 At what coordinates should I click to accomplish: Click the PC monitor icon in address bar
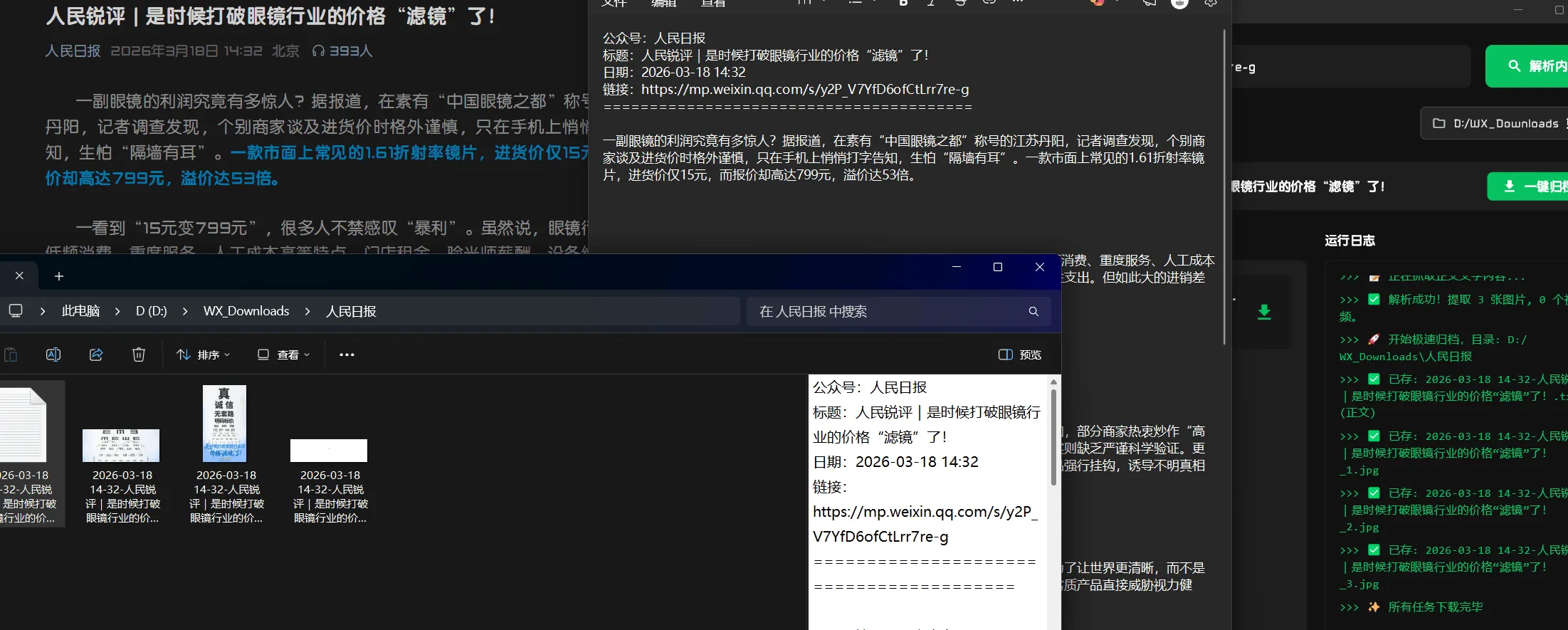point(16,311)
